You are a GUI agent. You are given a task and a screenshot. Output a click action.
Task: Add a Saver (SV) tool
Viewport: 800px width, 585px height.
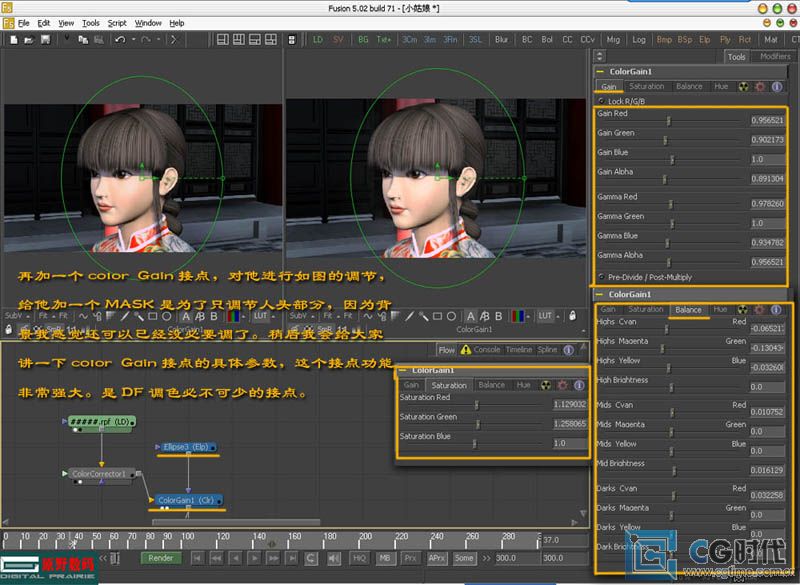pyautogui.click(x=338, y=40)
